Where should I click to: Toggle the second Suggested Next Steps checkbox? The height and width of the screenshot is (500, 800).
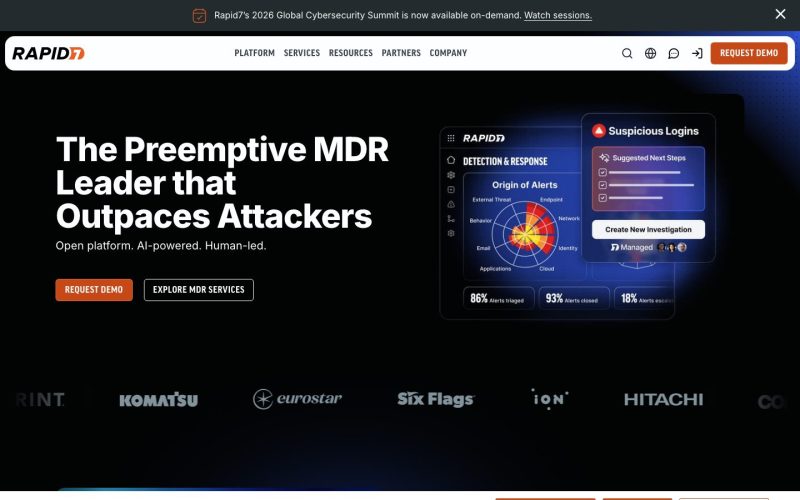point(603,185)
